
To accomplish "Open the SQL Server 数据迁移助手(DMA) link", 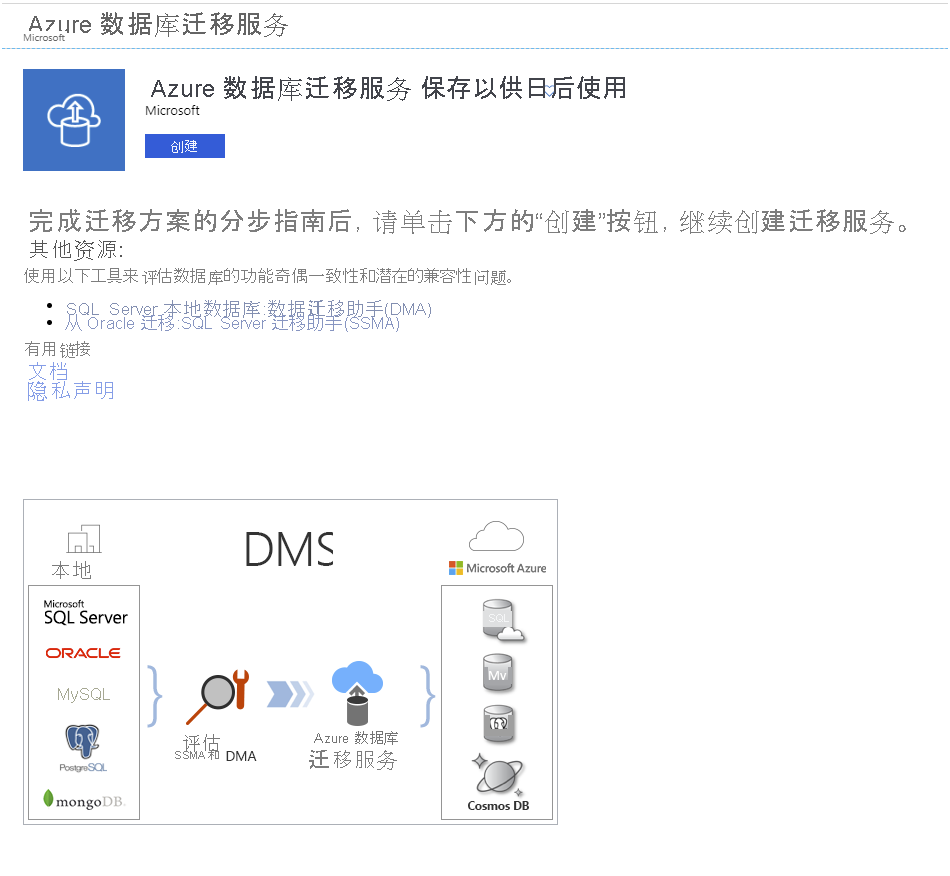I will click(x=248, y=308).
